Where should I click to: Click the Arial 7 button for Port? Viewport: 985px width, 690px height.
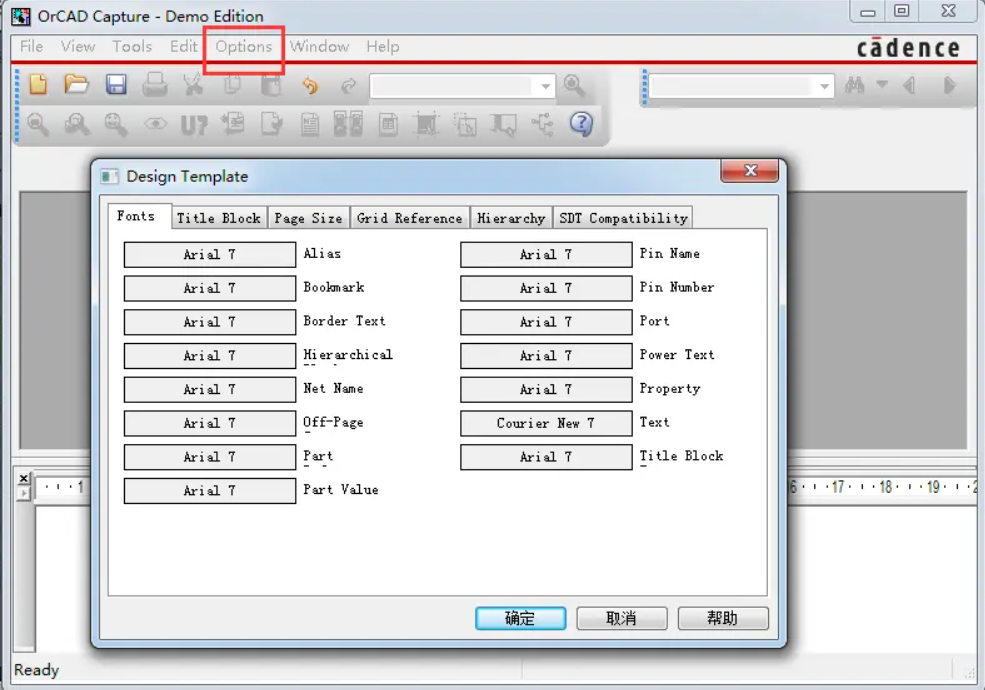point(546,322)
